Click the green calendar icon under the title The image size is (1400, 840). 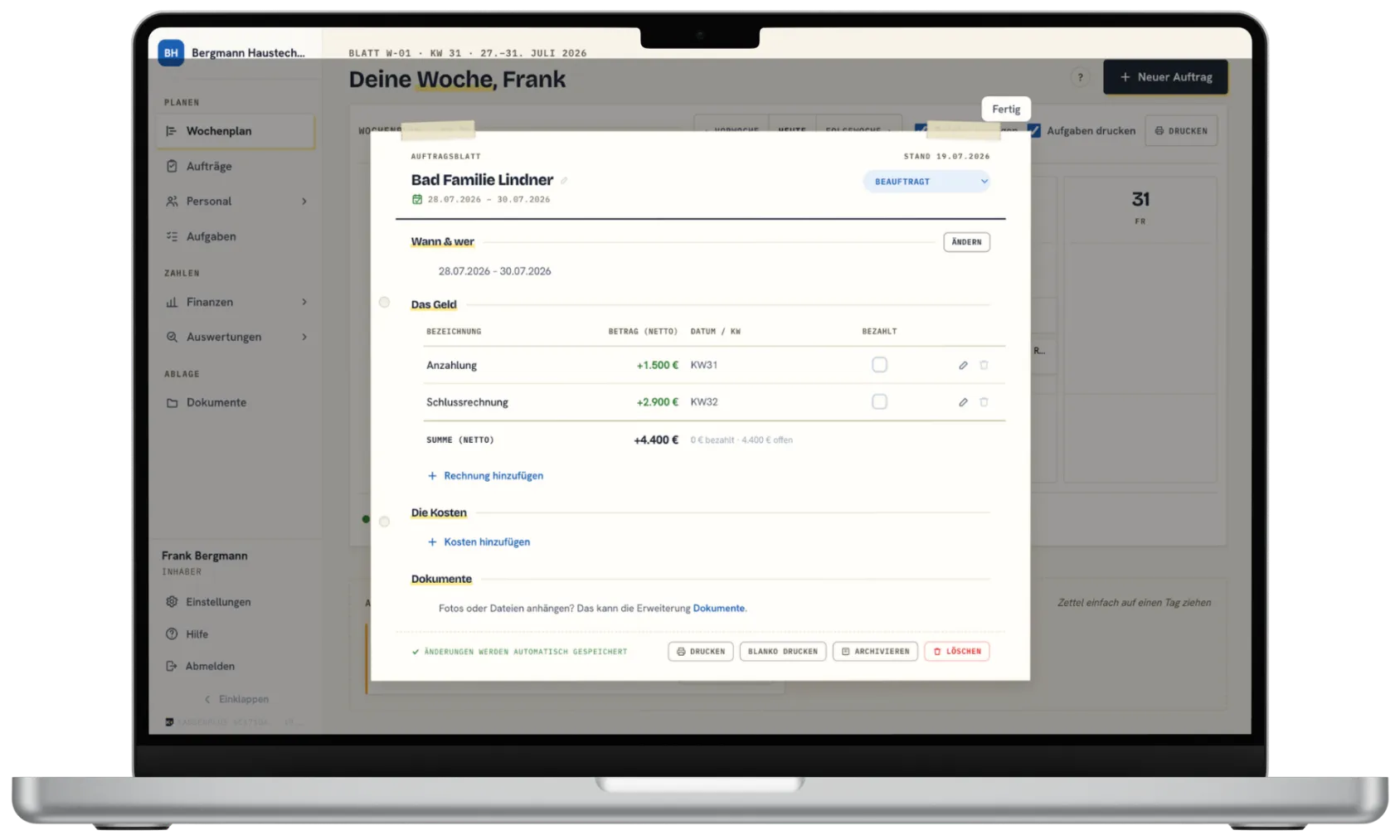pyautogui.click(x=417, y=199)
